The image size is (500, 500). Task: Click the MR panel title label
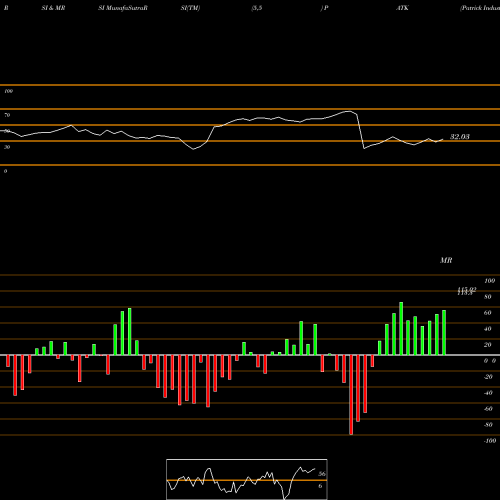coord(446,260)
